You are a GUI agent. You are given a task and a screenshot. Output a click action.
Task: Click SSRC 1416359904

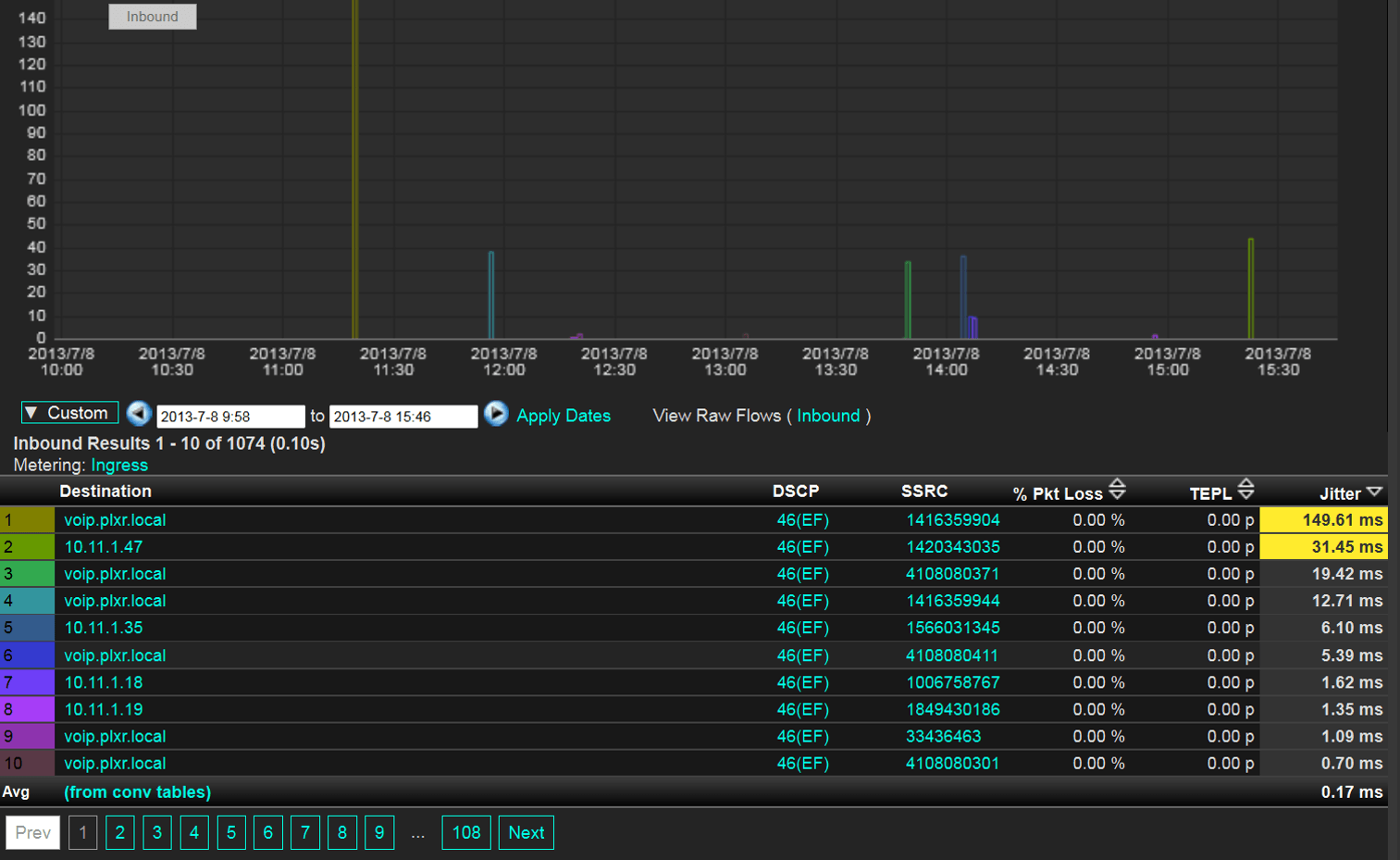tap(953, 520)
